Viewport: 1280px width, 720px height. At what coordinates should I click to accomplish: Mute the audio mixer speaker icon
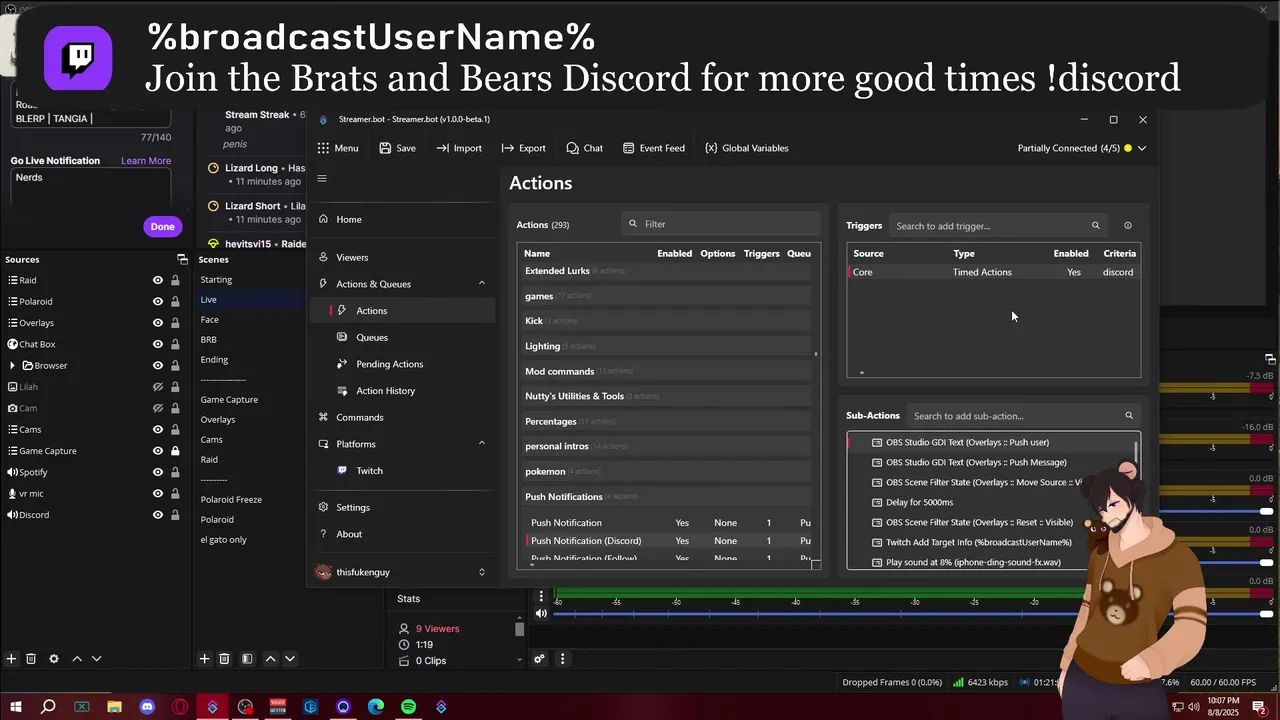pyautogui.click(x=541, y=614)
